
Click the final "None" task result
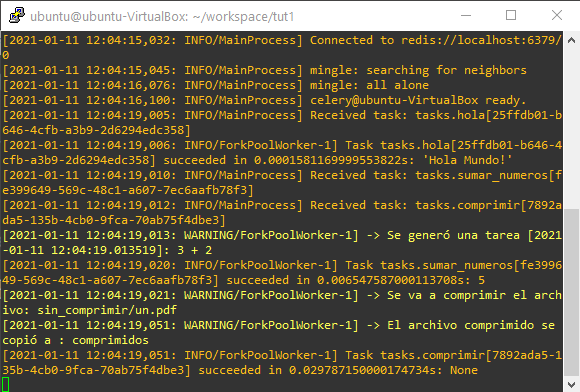[464, 370]
